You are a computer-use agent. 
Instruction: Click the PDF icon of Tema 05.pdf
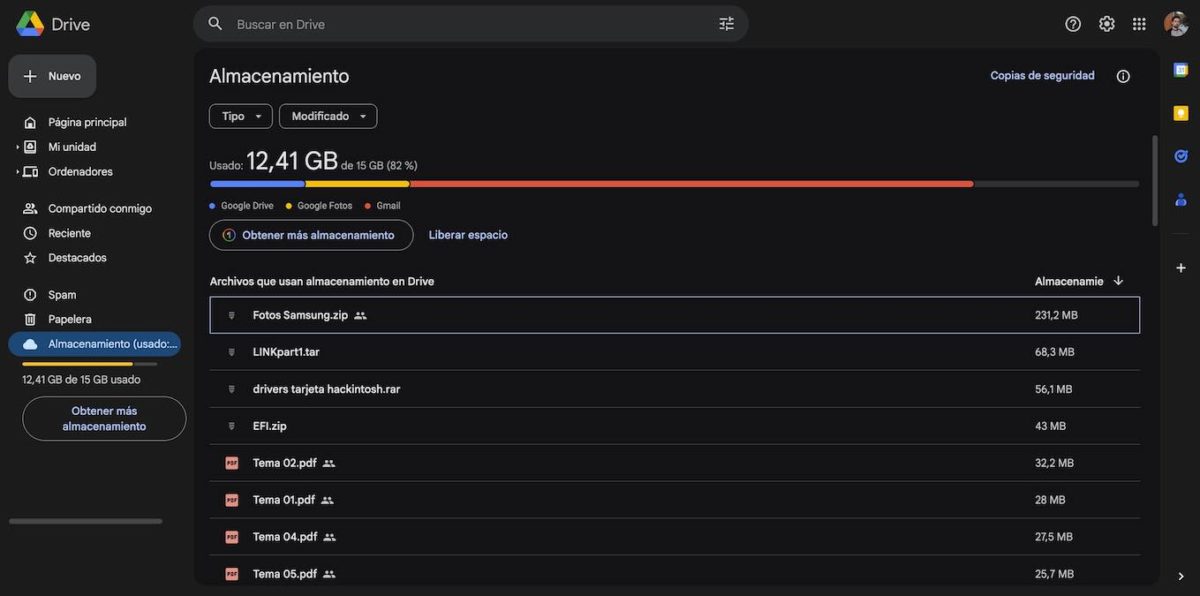point(232,574)
